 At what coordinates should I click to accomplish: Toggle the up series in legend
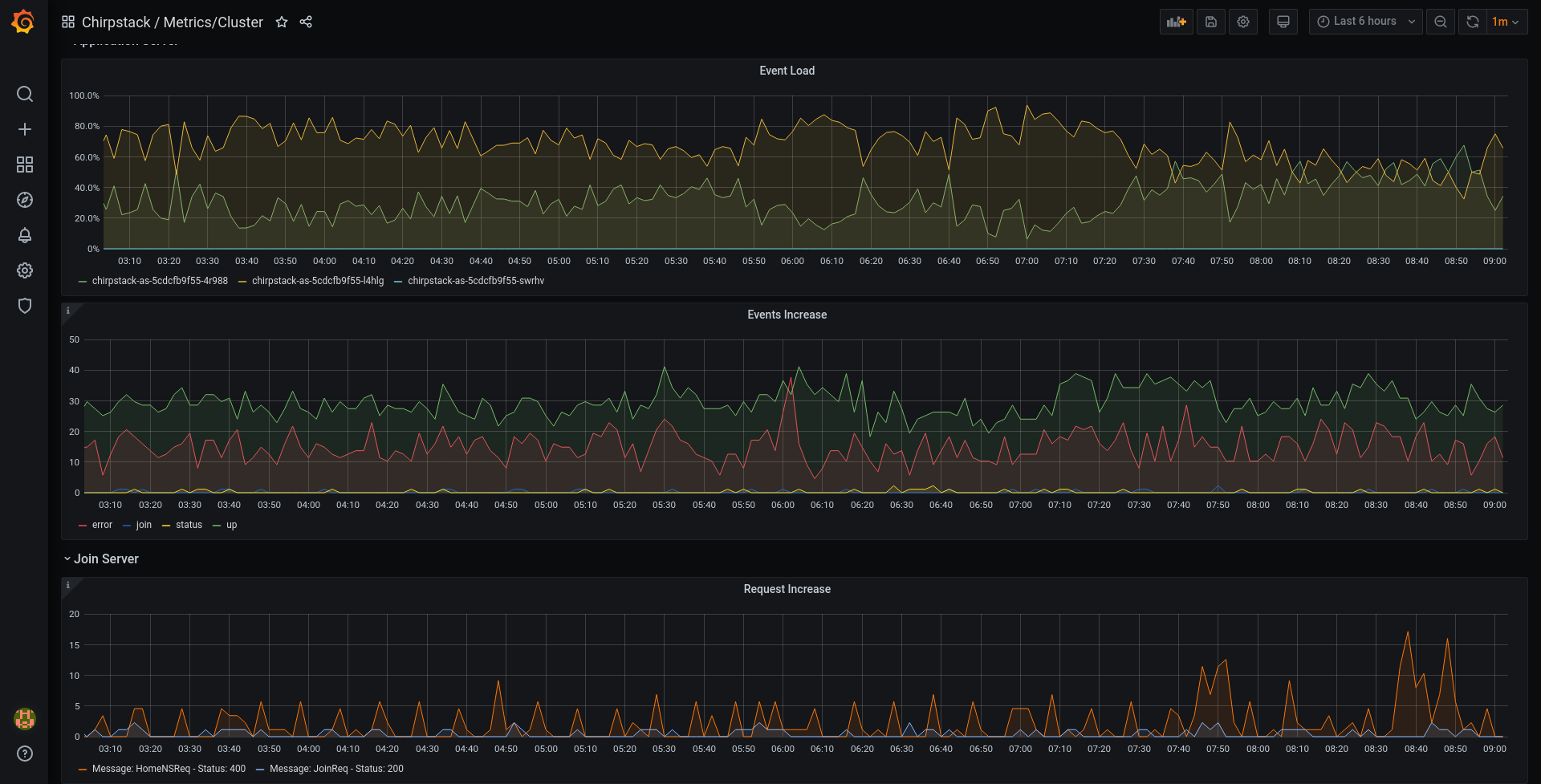pos(231,525)
